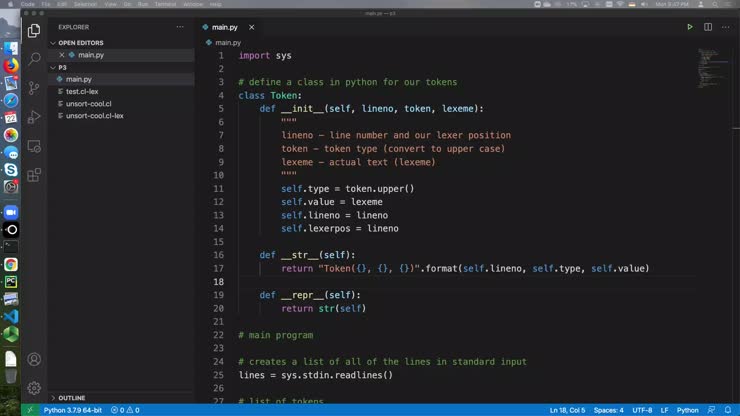The image size is (740, 416).
Task: Open the View menu
Action: pos(110,4)
